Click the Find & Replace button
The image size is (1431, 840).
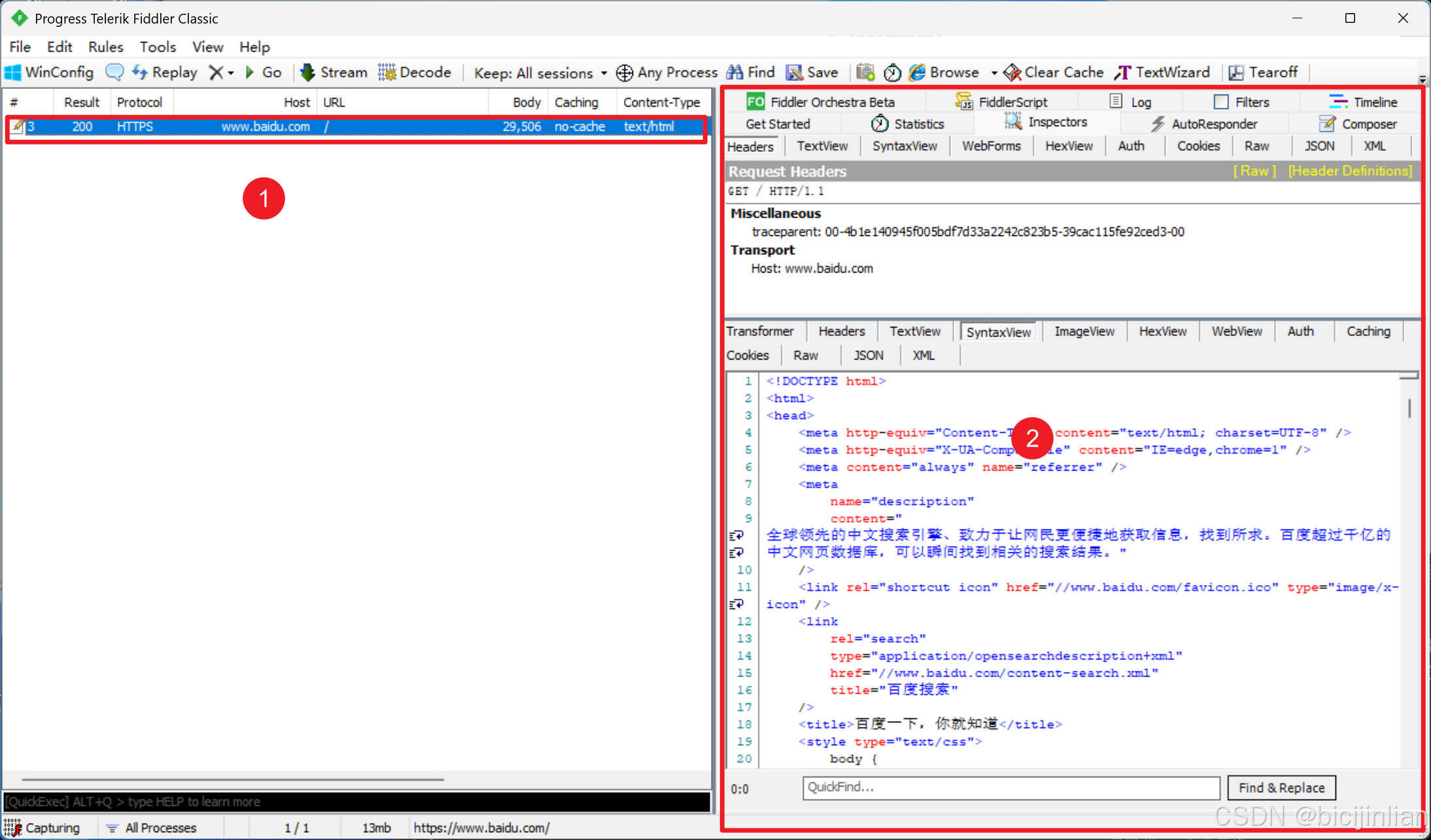coord(1281,788)
